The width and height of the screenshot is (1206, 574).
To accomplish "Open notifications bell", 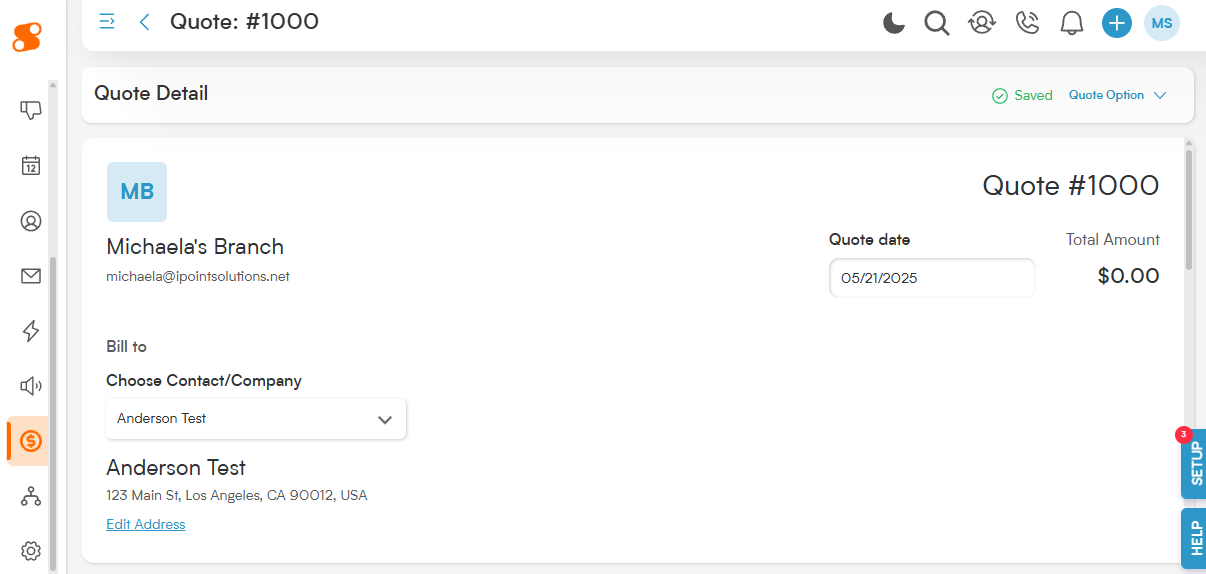I will click(1072, 23).
